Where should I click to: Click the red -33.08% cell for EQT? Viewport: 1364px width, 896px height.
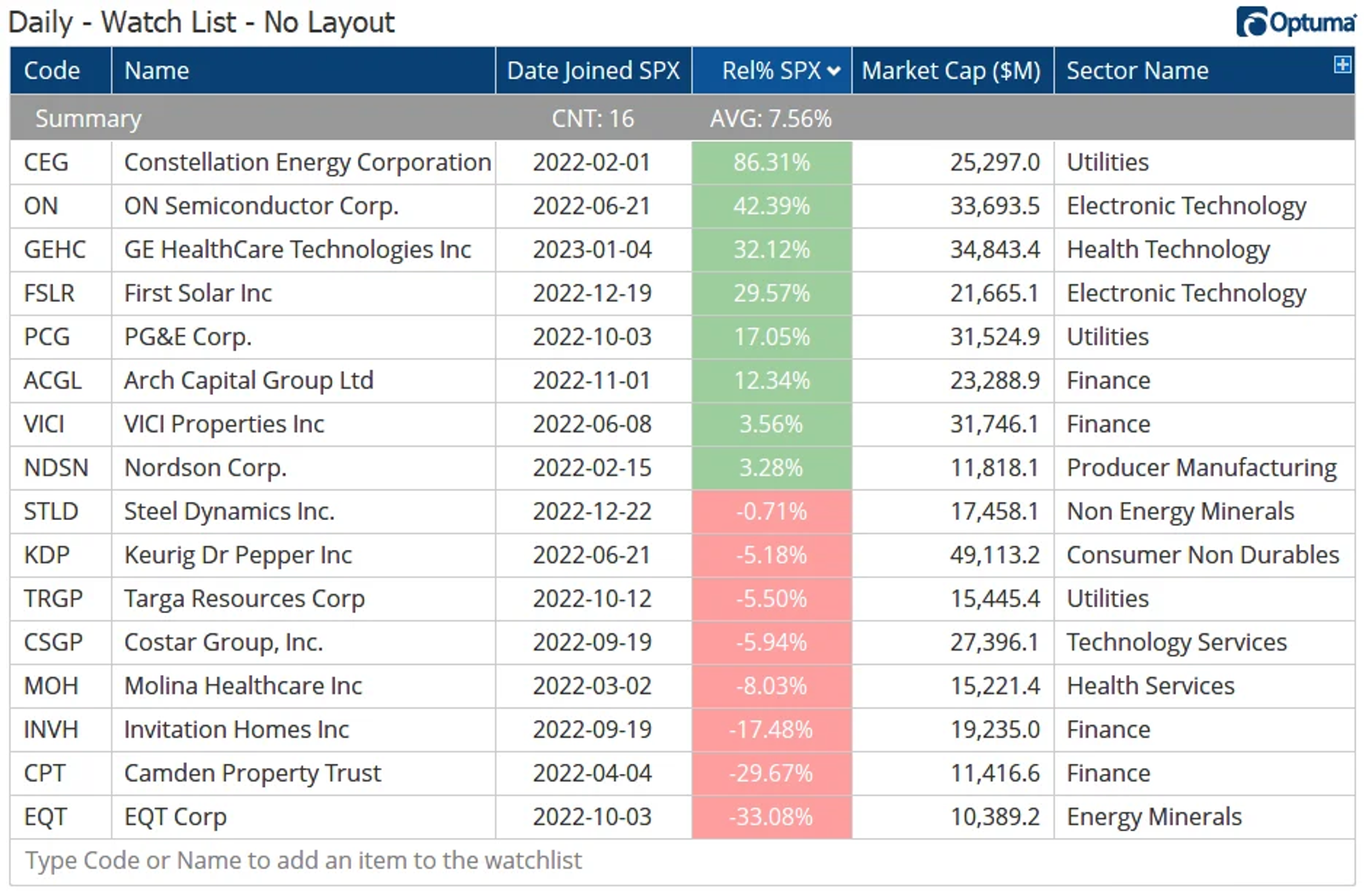(x=772, y=817)
